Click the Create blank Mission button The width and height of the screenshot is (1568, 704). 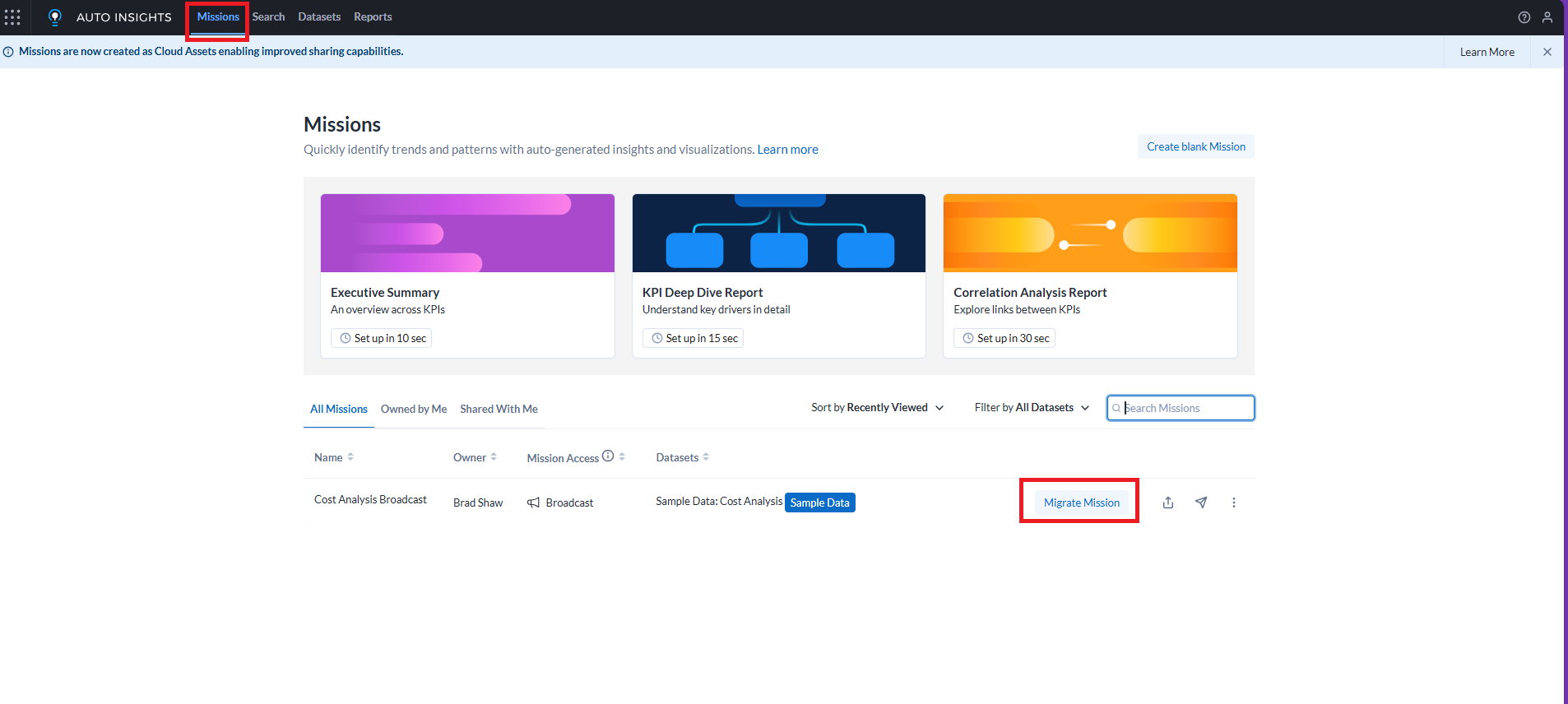[x=1195, y=147]
